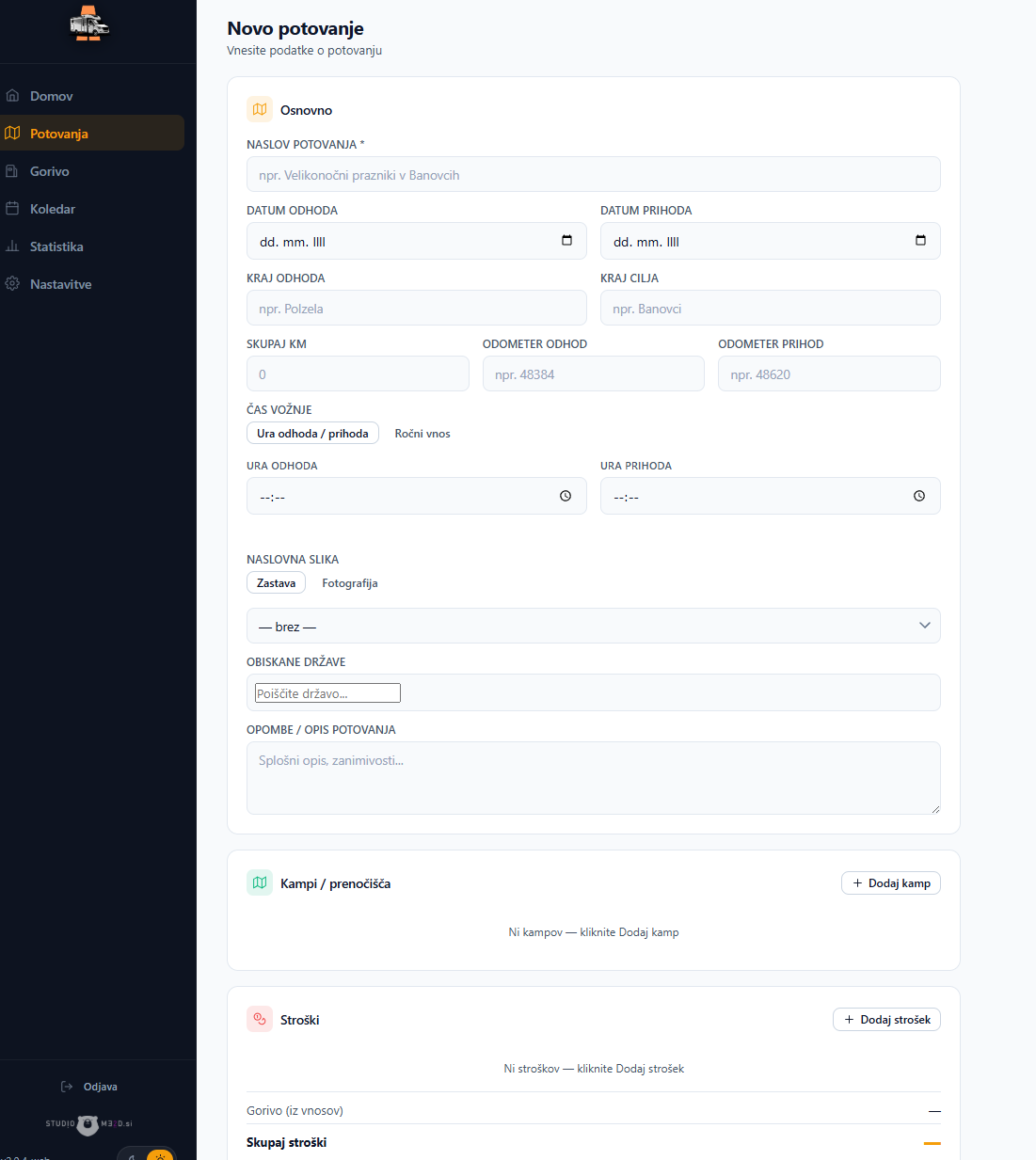Open the calendar picker for Datum prihoda
This screenshot has width=1036, height=1160.
pyautogui.click(x=920, y=241)
